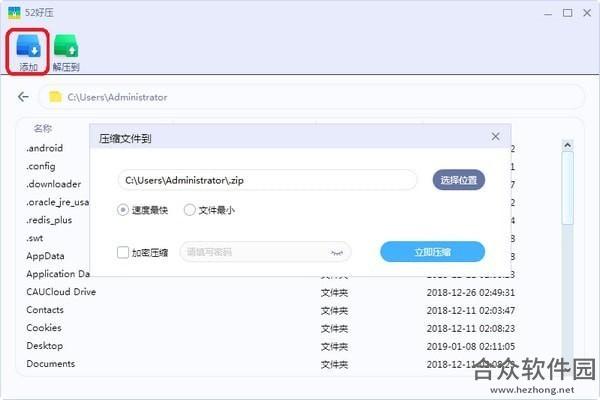Click 文件夹 type cell in Contacts row
The image size is (600, 400).
pyautogui.click(x=334, y=311)
